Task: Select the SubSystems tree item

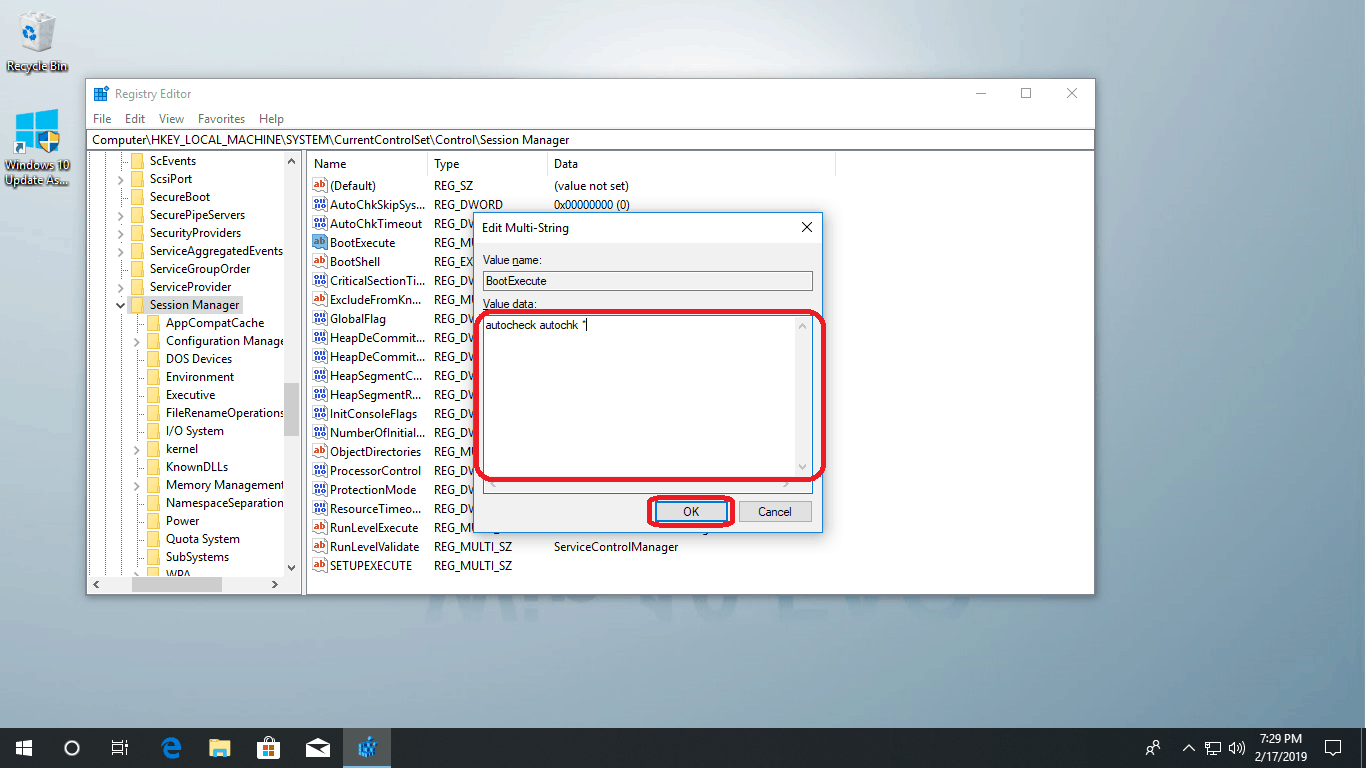Action: pyautogui.click(x=197, y=557)
